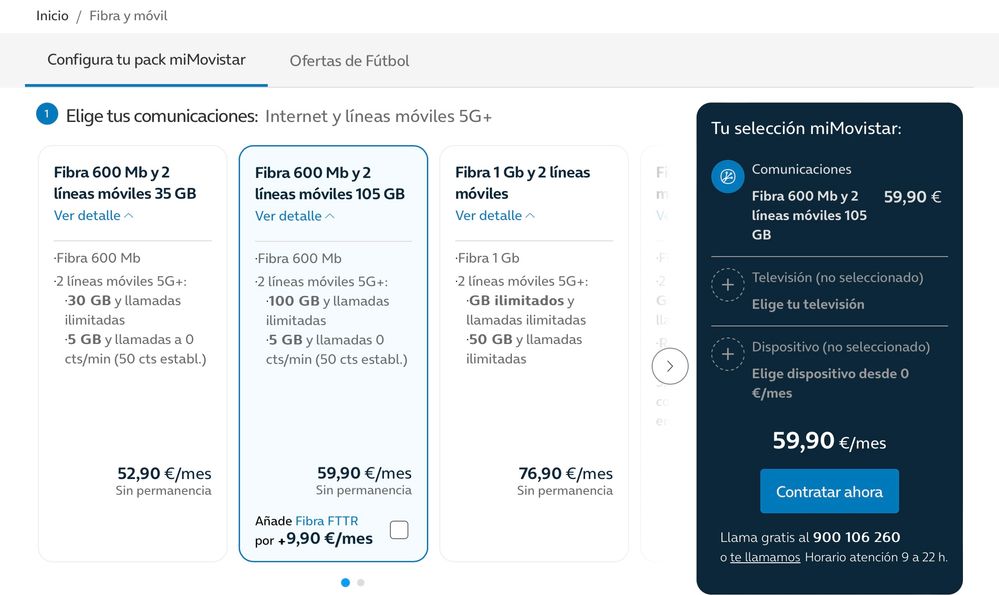Open the Configura tu pack miMovistar tab
The image size is (999, 595).
[x=146, y=60]
